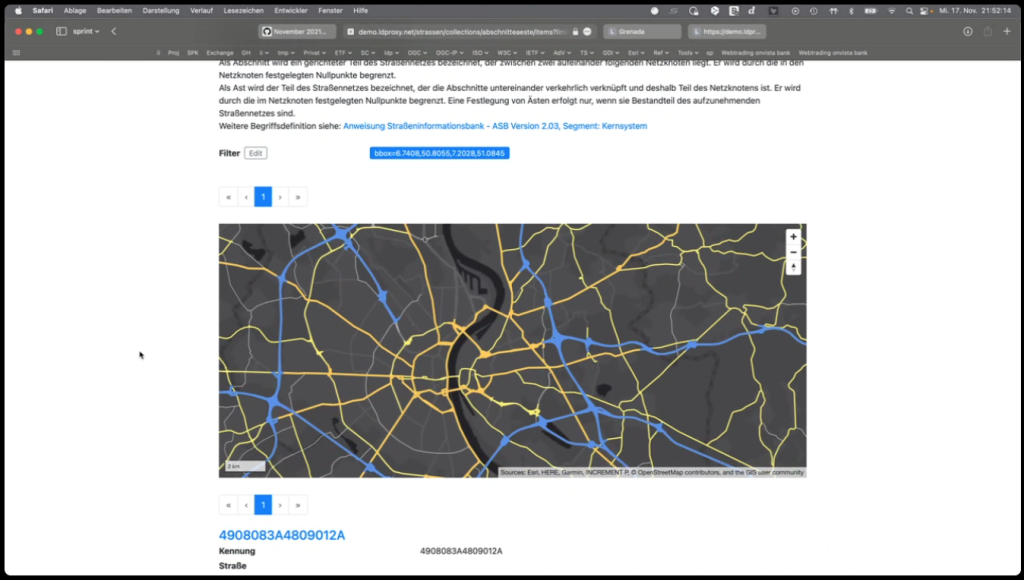1024x580 pixels.
Task: Click the Edit filter button
Action: (255, 153)
